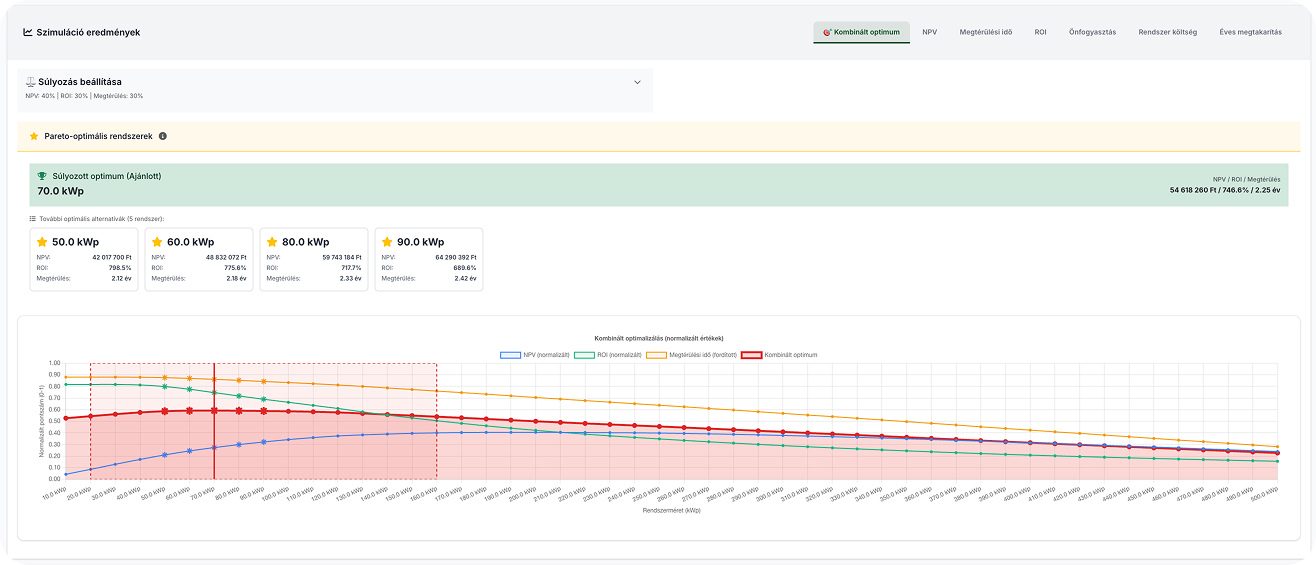Click the trophy icon in Súlyozott optimum banner
The width and height of the screenshot is (1316, 565).
(42, 176)
